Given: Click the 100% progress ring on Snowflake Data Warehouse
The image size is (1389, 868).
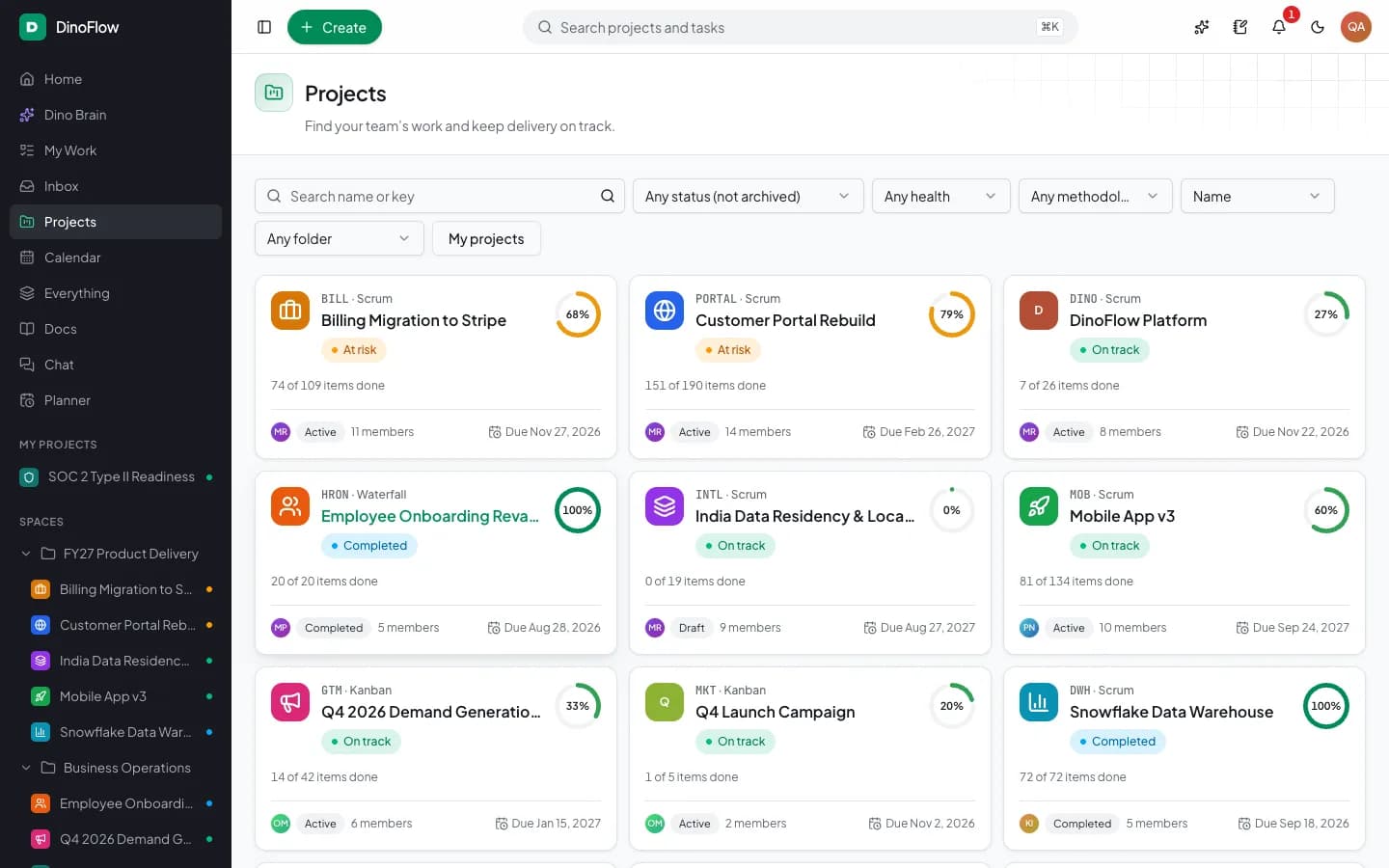Looking at the screenshot, I should 1326,706.
